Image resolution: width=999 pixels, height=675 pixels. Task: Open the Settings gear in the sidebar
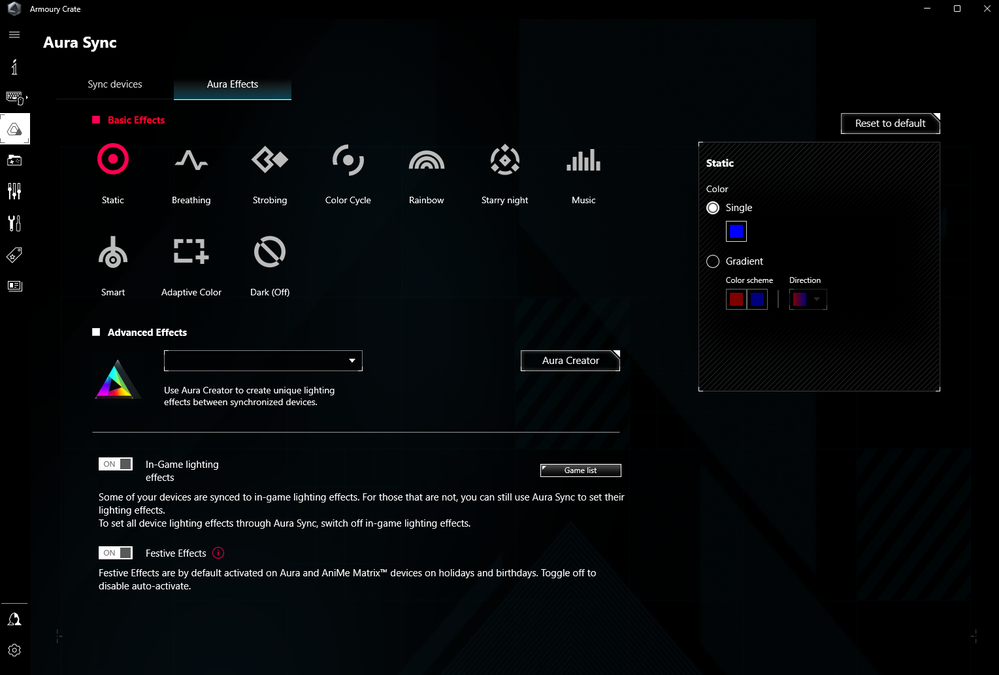point(14,650)
